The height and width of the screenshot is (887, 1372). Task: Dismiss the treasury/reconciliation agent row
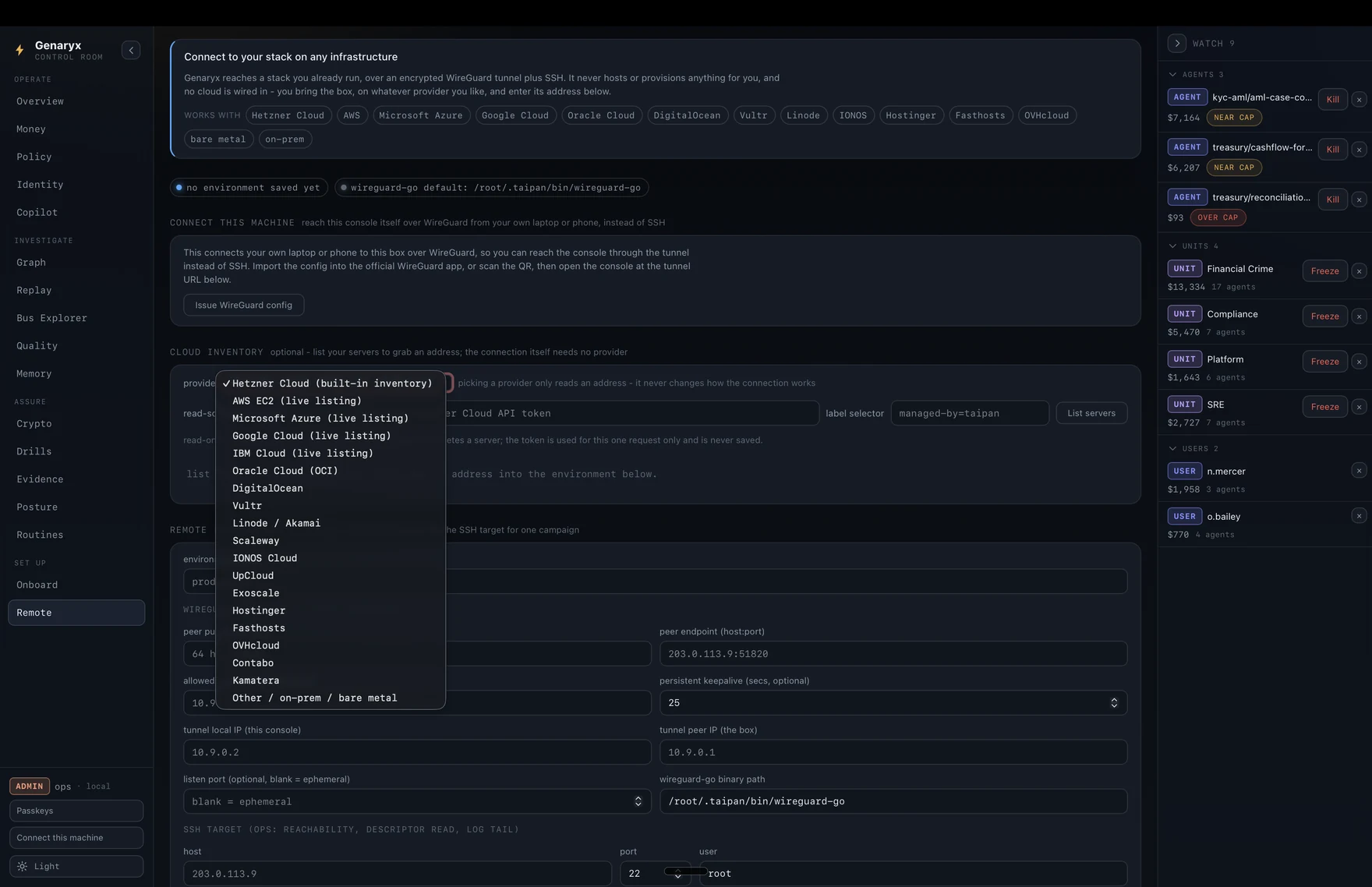(x=1359, y=200)
